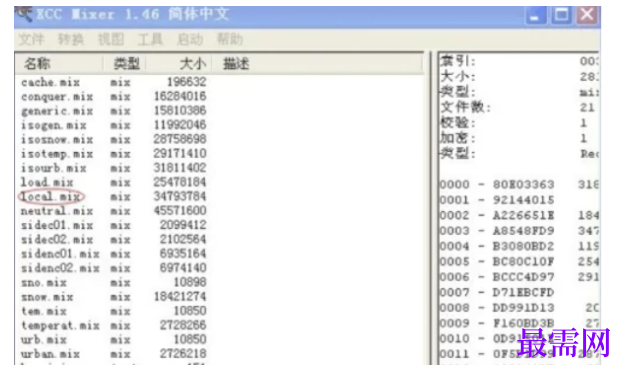The height and width of the screenshot is (374, 629).
Task: Select load.mix in the file list
Action: pyautogui.click(x=47, y=183)
